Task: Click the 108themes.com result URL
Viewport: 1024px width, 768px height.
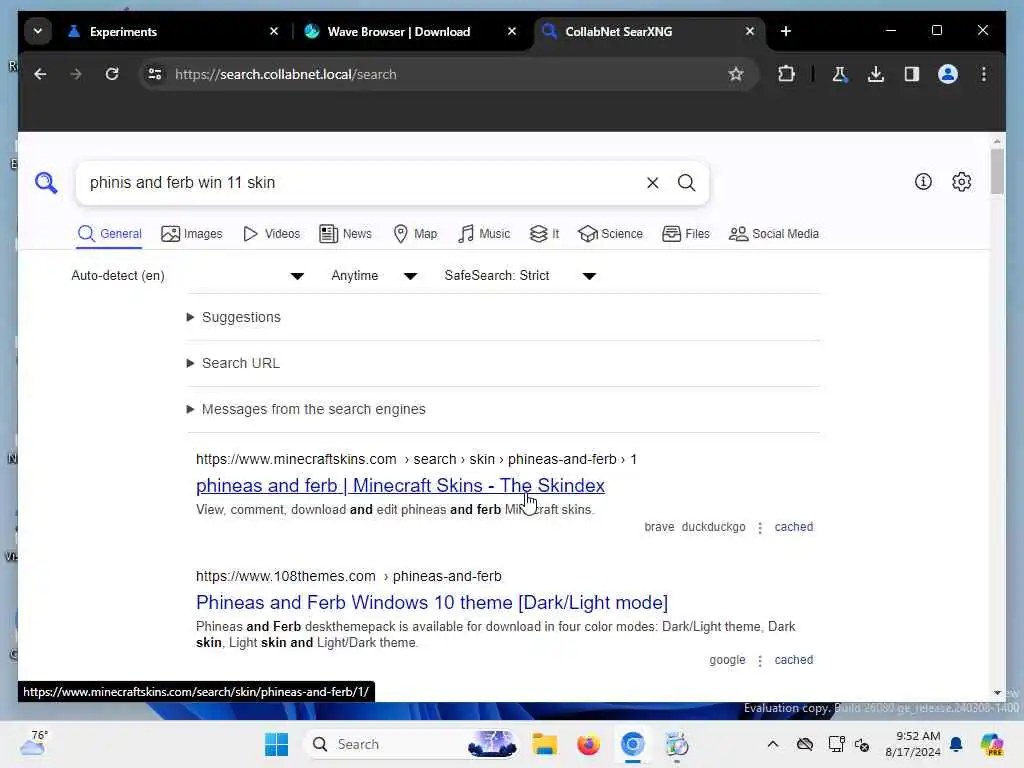Action: pos(349,577)
